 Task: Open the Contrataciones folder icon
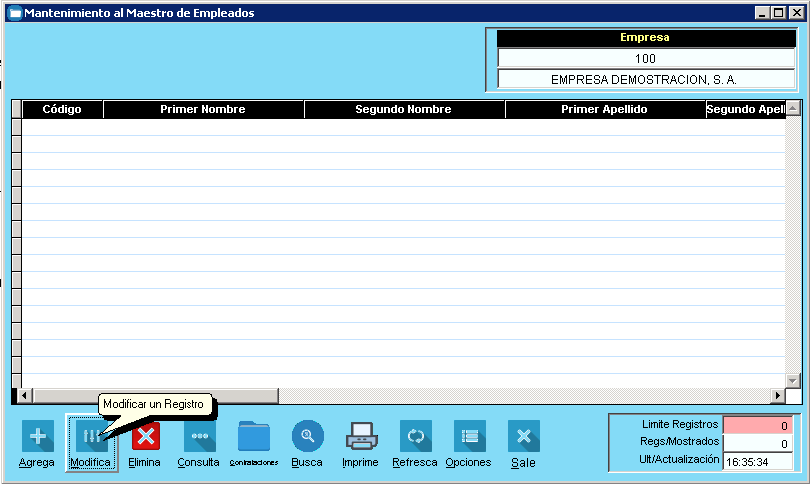[x=254, y=436]
